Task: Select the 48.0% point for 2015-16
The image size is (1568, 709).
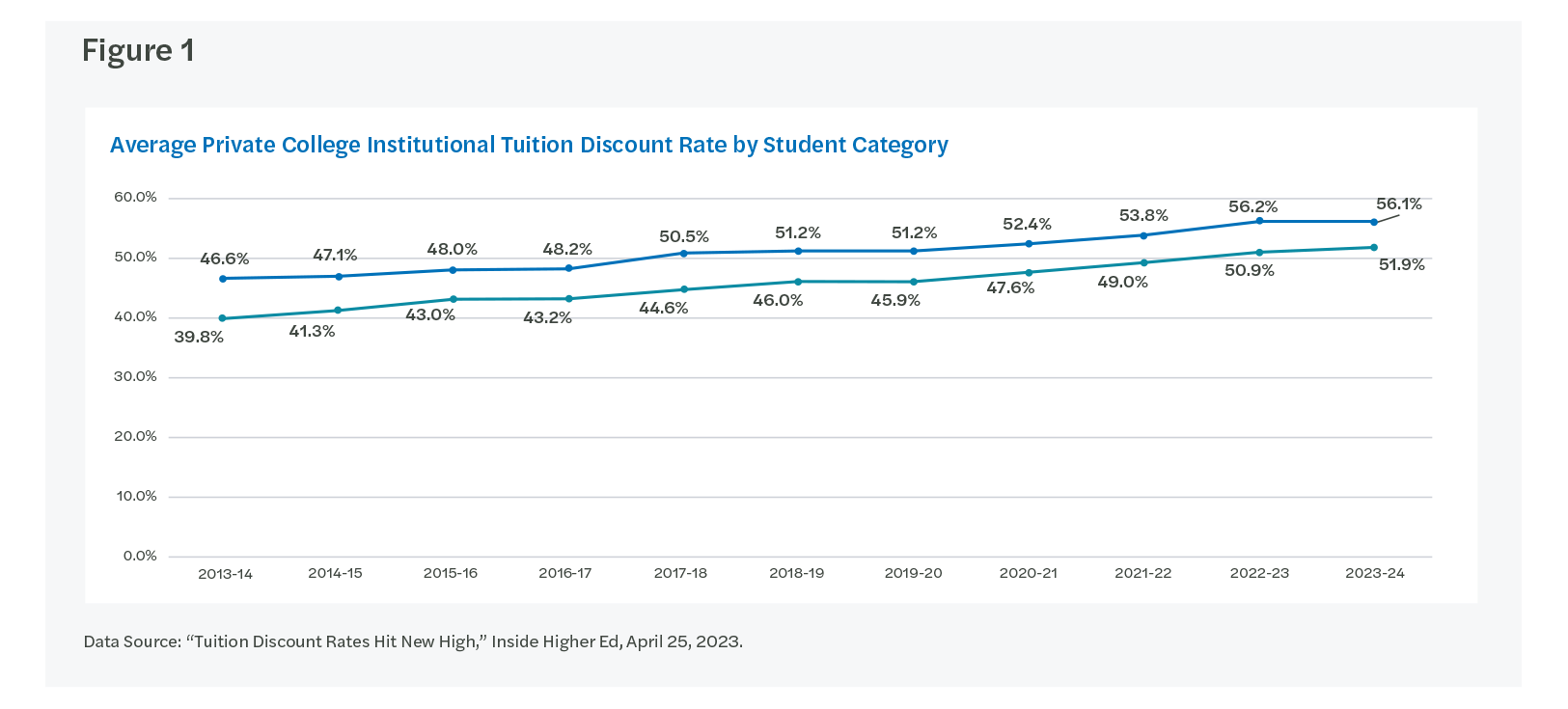Action: 453,270
